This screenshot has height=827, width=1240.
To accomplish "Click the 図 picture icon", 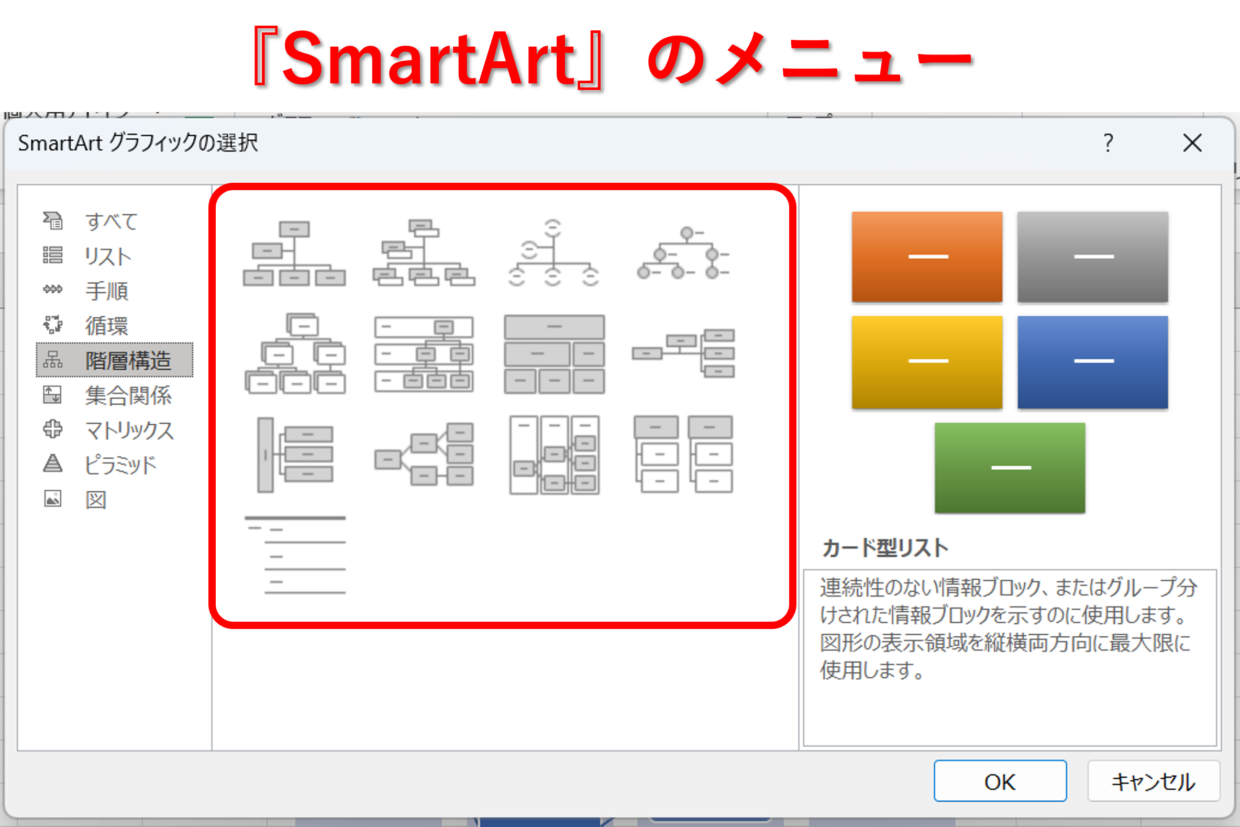I will [53, 499].
